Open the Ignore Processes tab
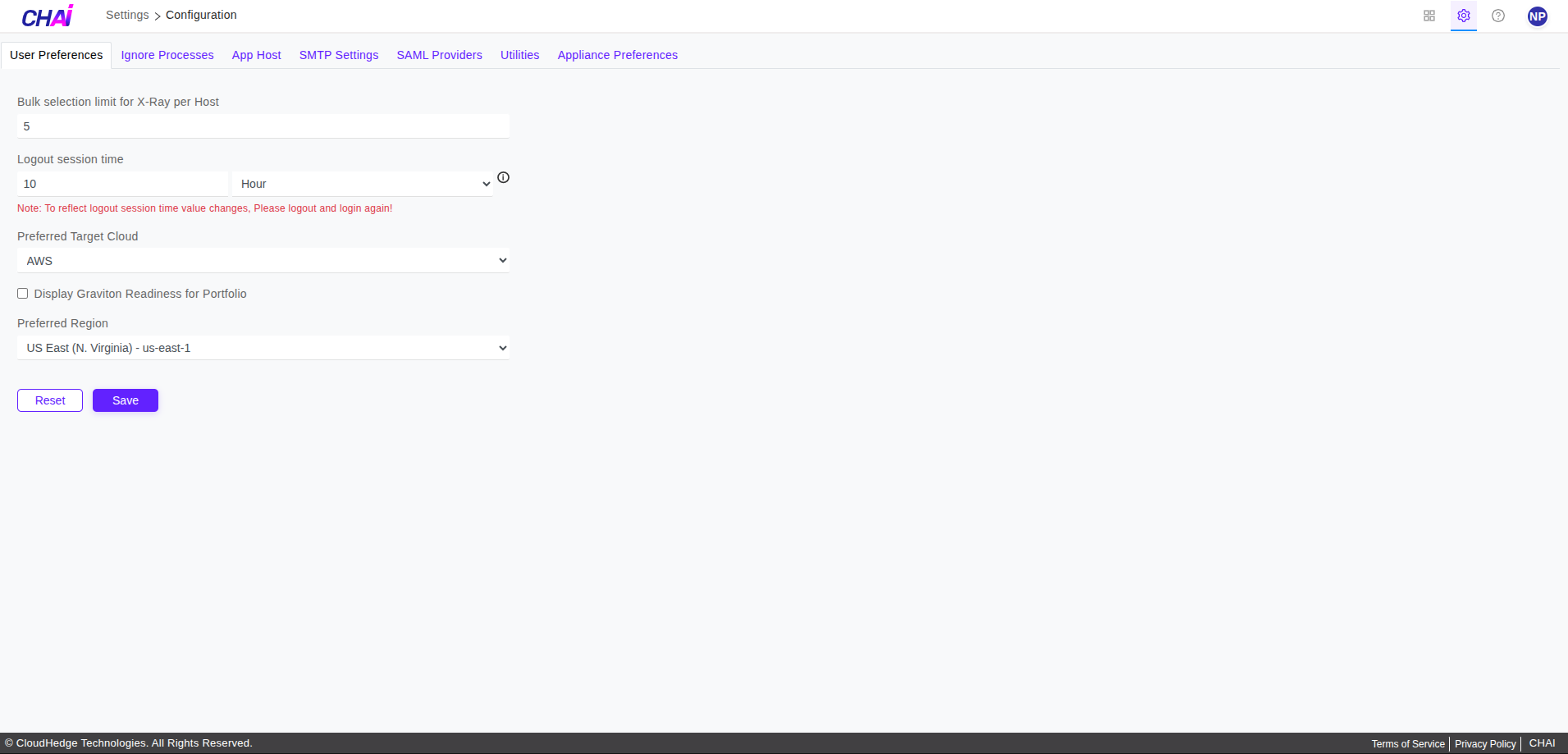The image size is (1568, 754). pos(167,55)
